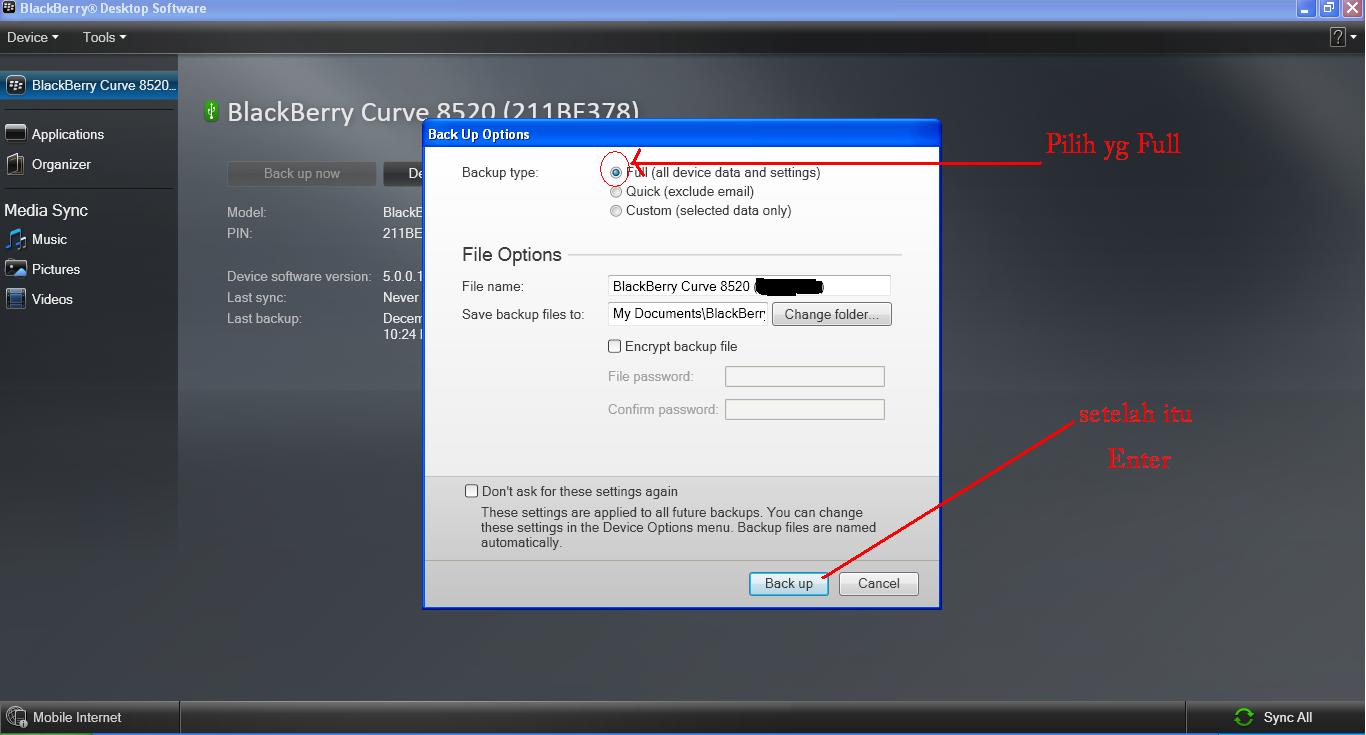The height and width of the screenshot is (735, 1366).
Task: Go to Videos media sync
Action: click(52, 299)
